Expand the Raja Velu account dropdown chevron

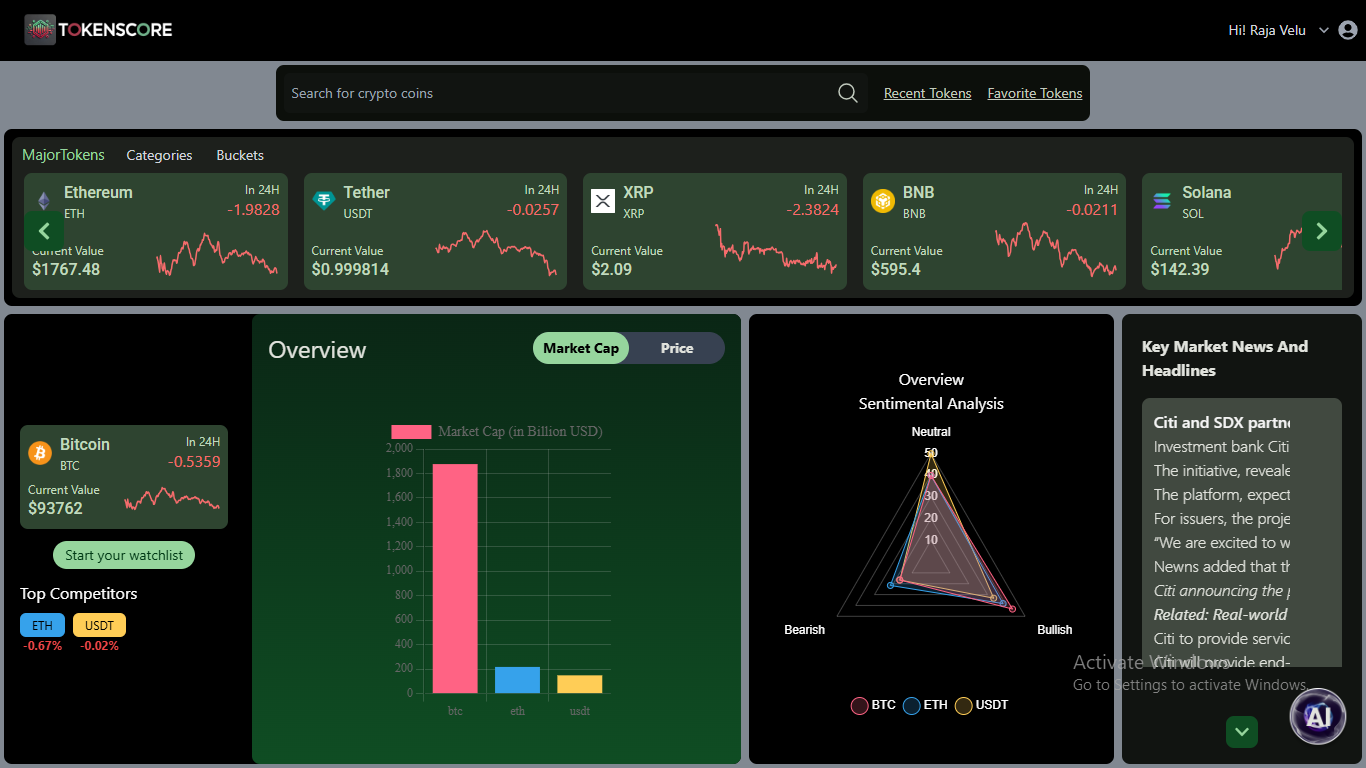click(1324, 30)
